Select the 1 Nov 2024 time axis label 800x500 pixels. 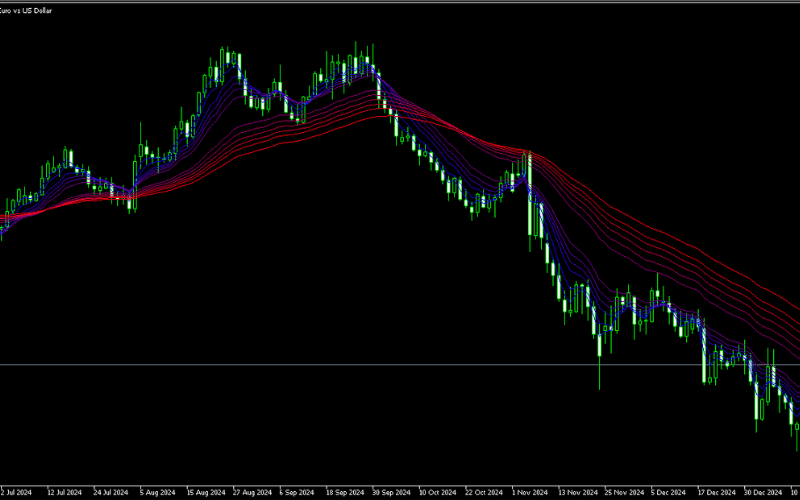[532, 493]
